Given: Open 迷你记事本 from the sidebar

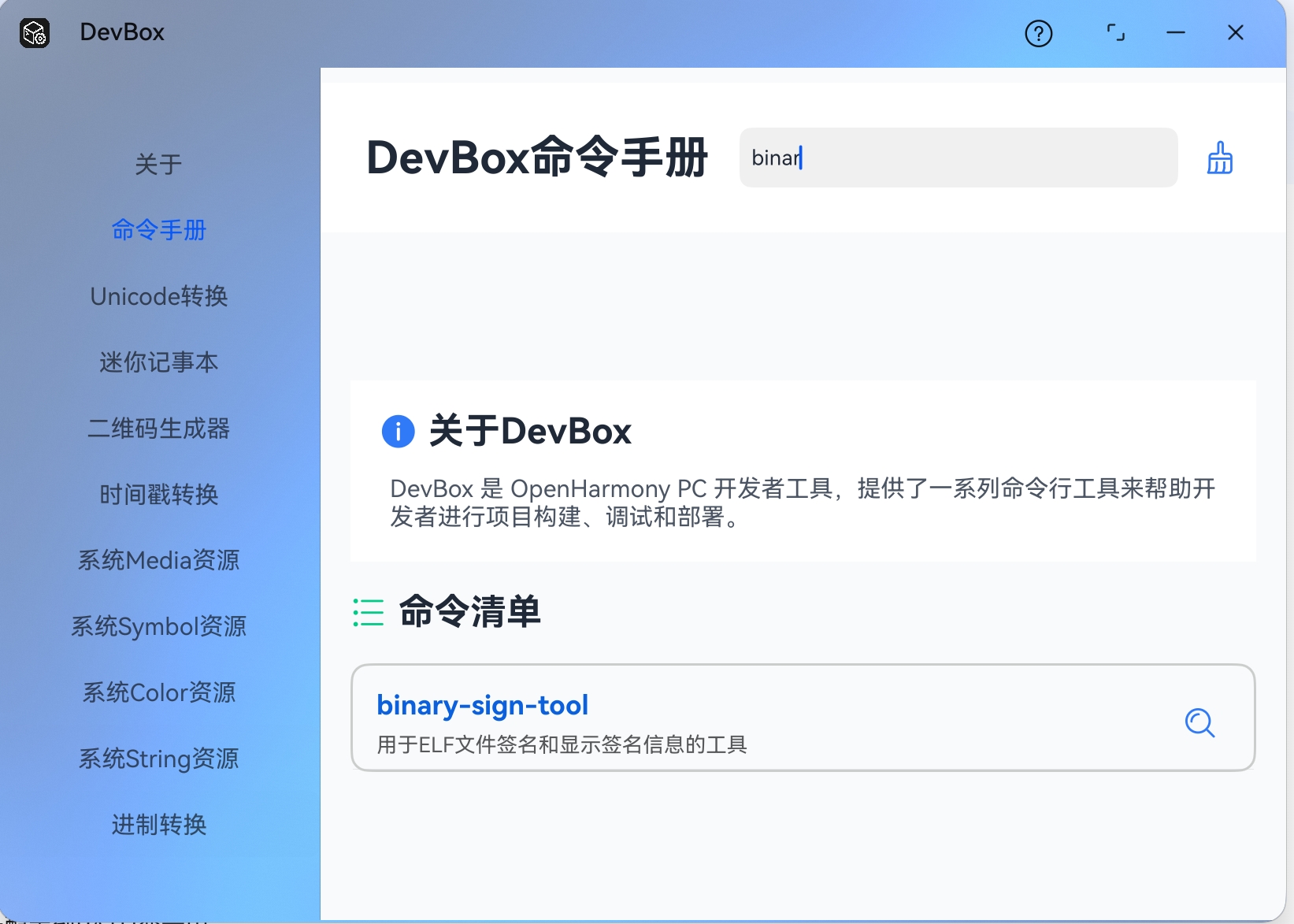Looking at the screenshot, I should pyautogui.click(x=158, y=362).
